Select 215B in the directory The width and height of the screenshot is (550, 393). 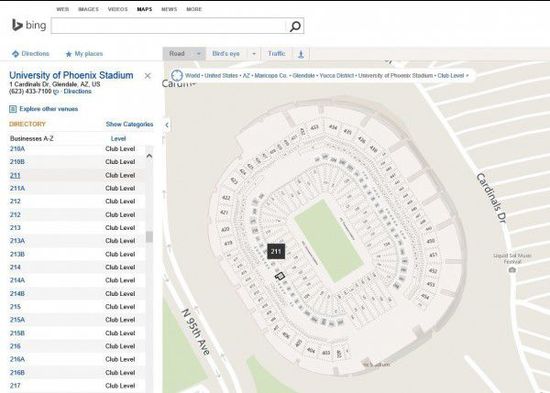click(17, 333)
